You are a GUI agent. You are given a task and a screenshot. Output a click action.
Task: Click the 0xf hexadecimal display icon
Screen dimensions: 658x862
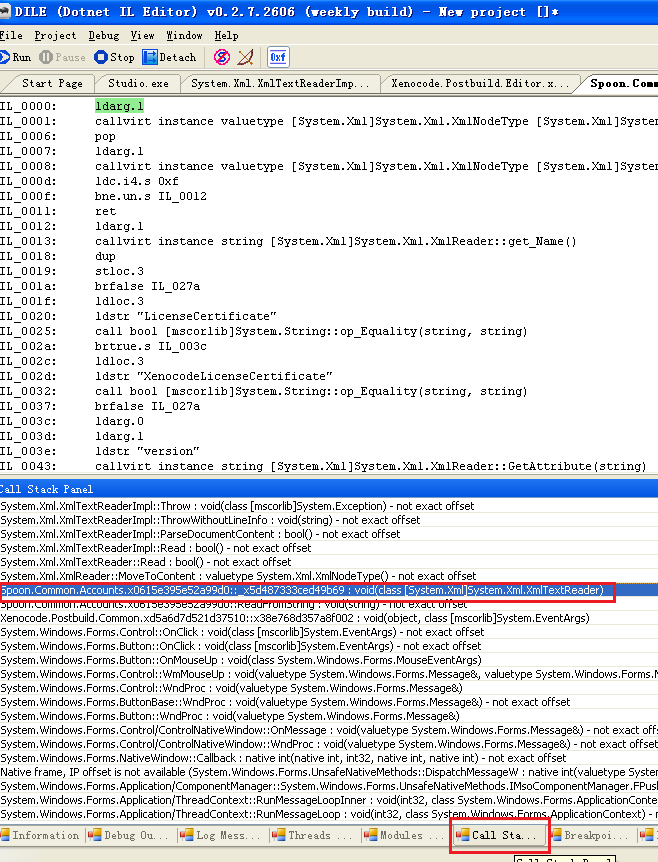point(278,57)
